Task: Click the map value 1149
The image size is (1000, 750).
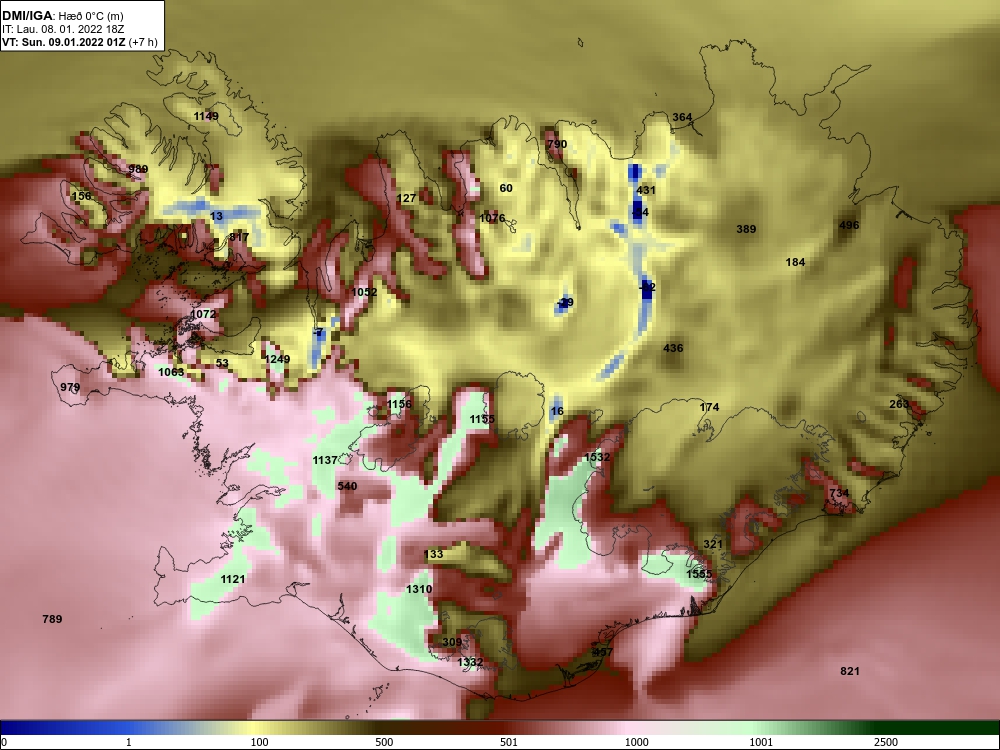Action: point(206,116)
